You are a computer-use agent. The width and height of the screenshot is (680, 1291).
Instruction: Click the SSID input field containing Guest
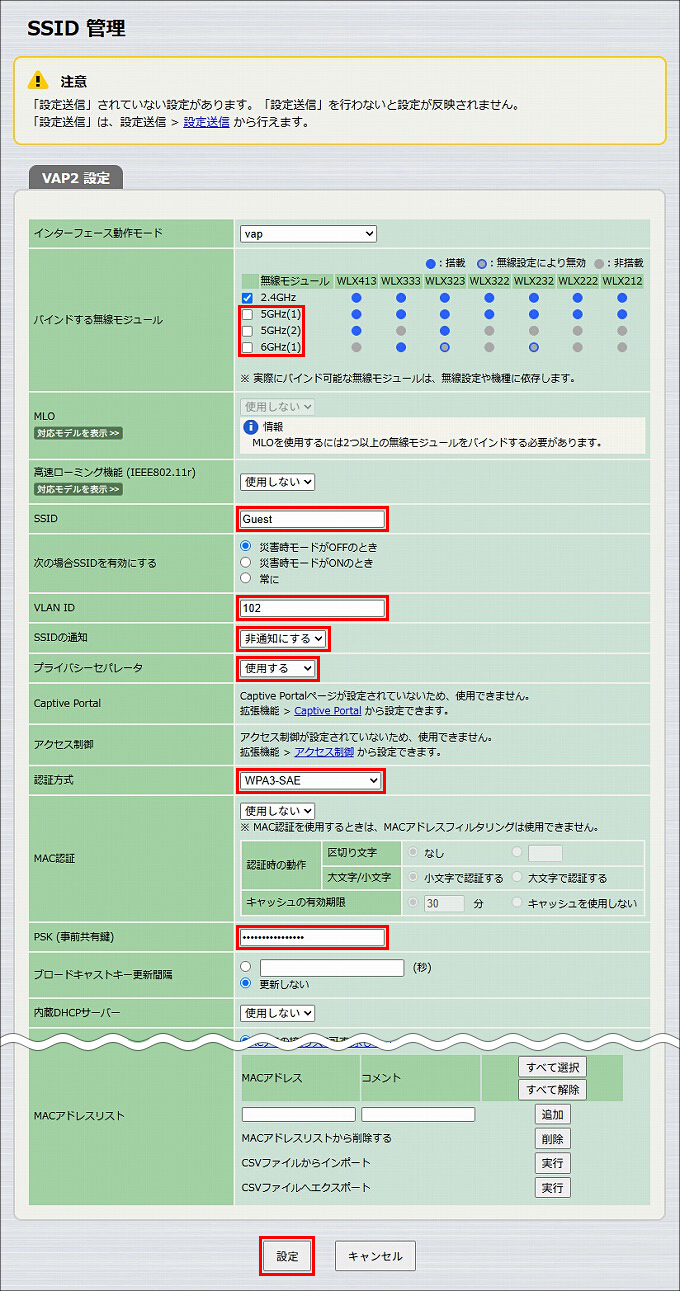click(x=312, y=519)
